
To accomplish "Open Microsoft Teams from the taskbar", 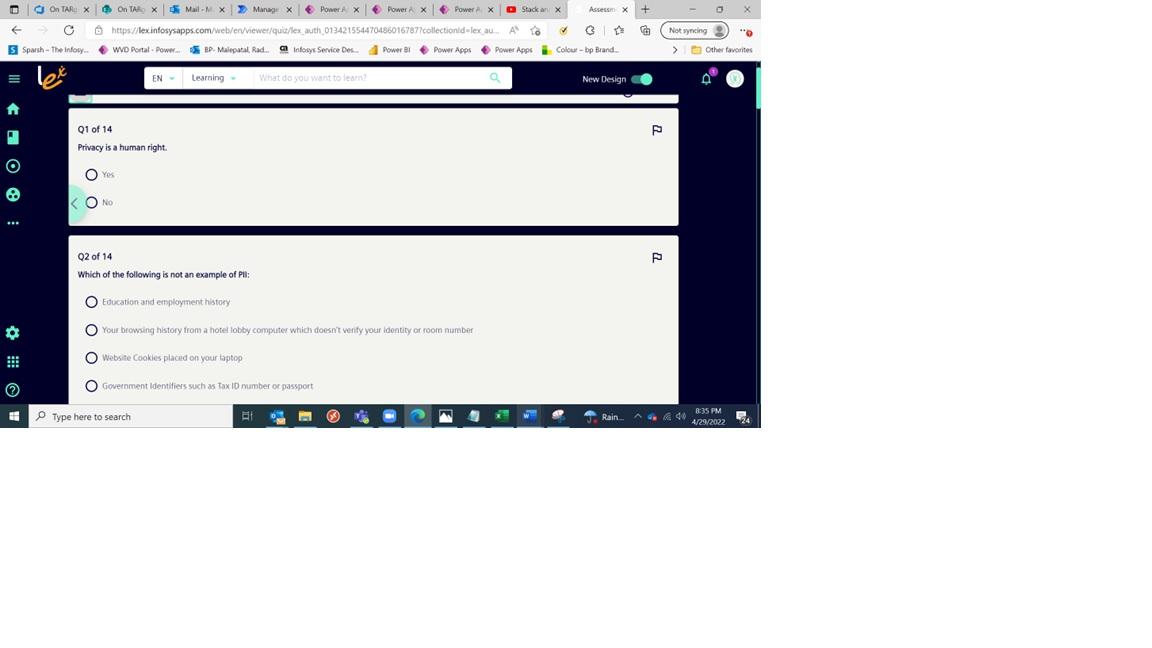I will [x=361, y=416].
